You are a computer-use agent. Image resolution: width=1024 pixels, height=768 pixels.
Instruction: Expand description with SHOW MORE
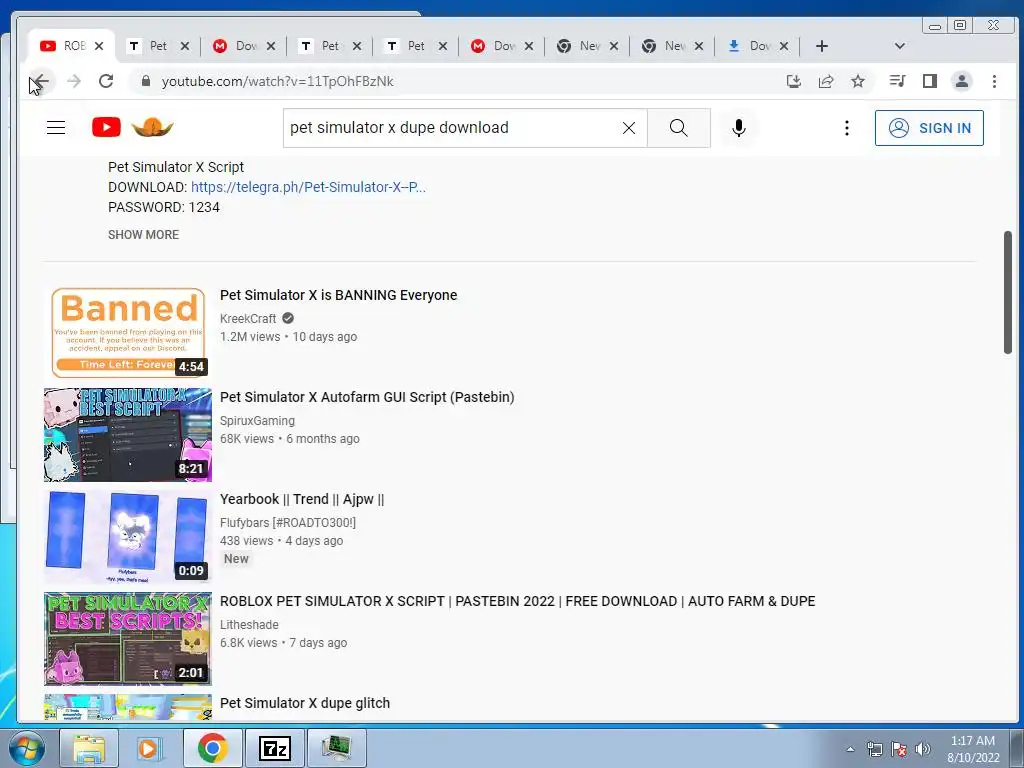point(143,234)
